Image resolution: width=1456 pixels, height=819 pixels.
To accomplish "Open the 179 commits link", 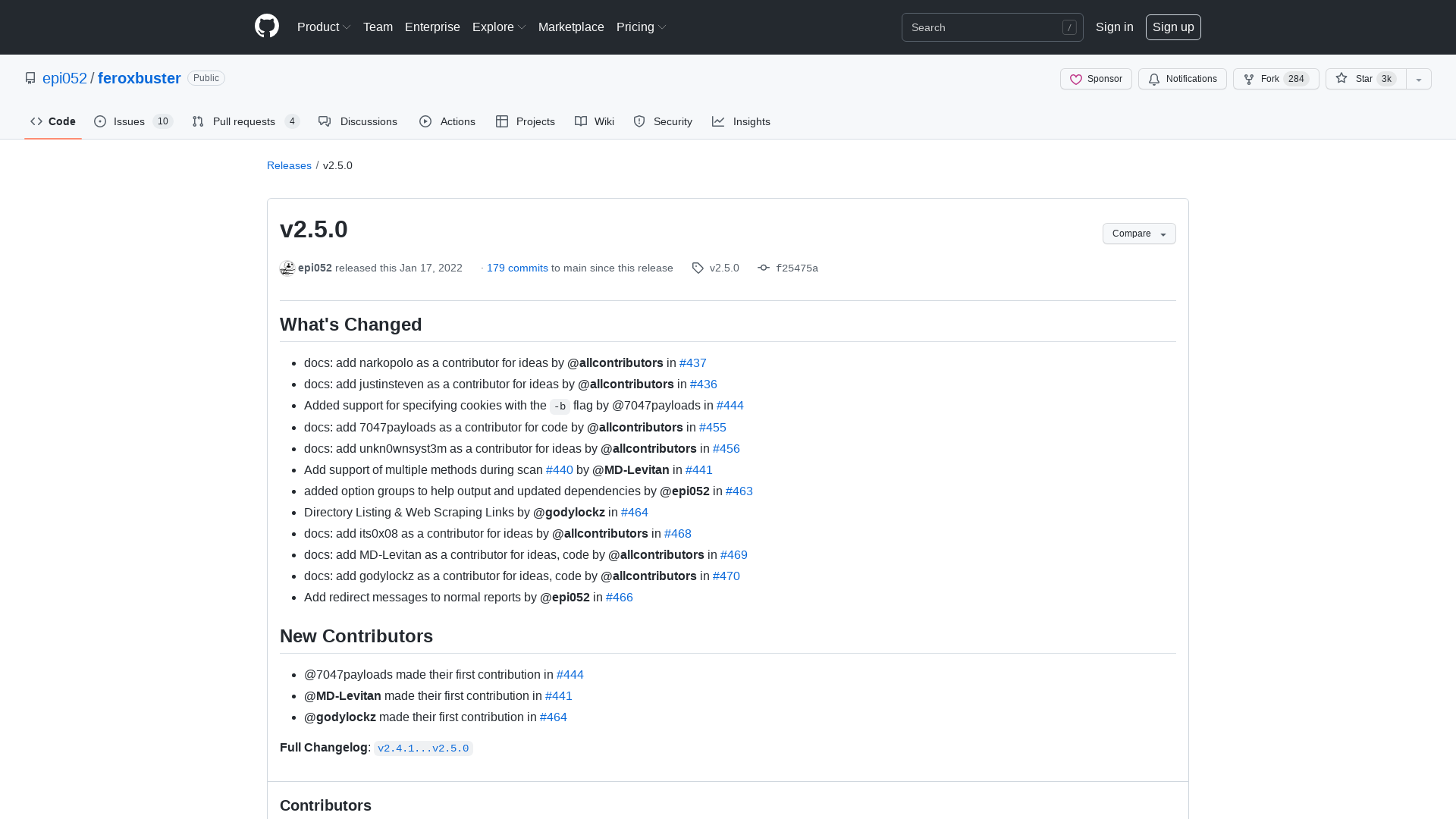I will pos(517,268).
